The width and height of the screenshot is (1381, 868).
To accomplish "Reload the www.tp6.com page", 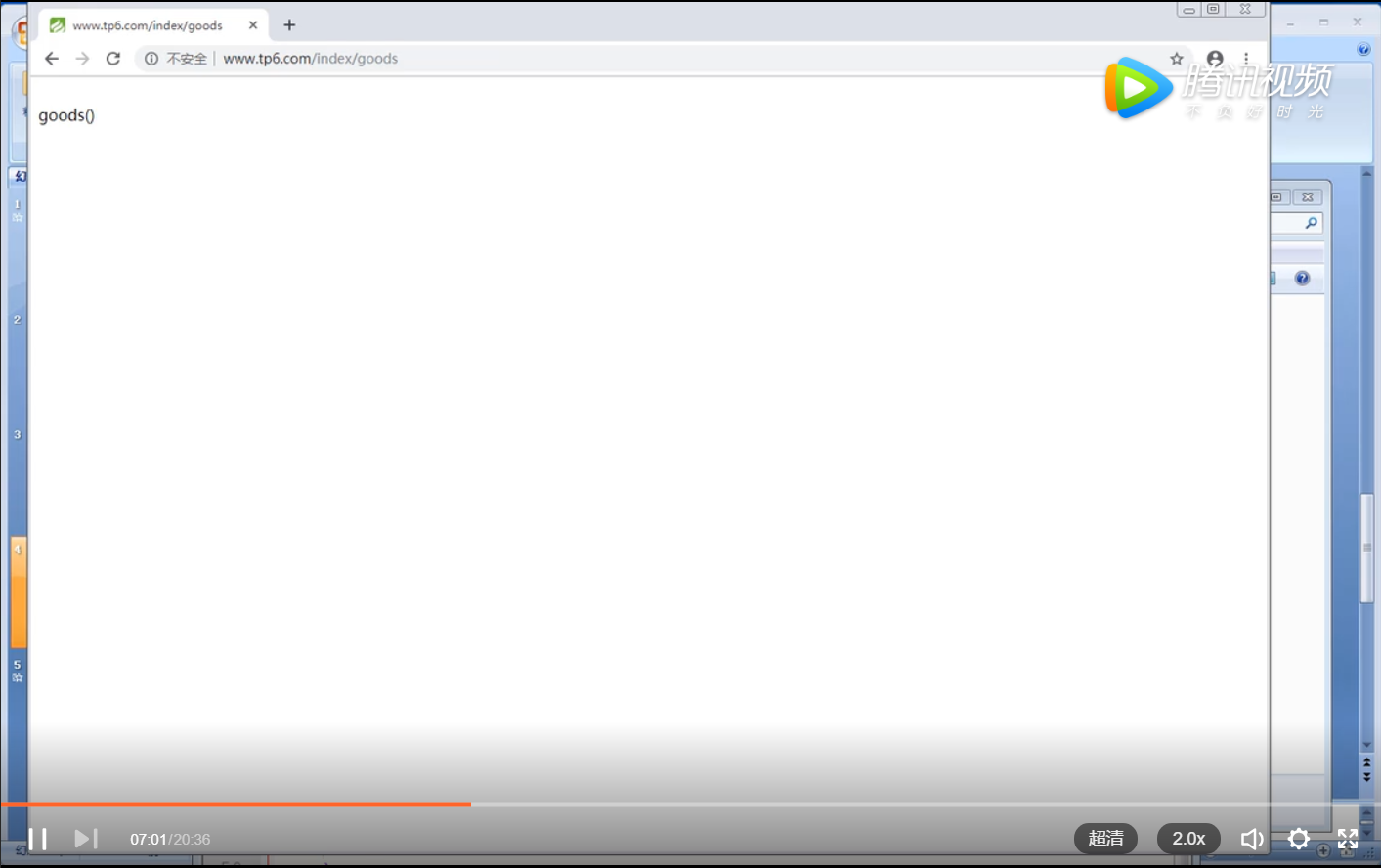I will coord(113,59).
